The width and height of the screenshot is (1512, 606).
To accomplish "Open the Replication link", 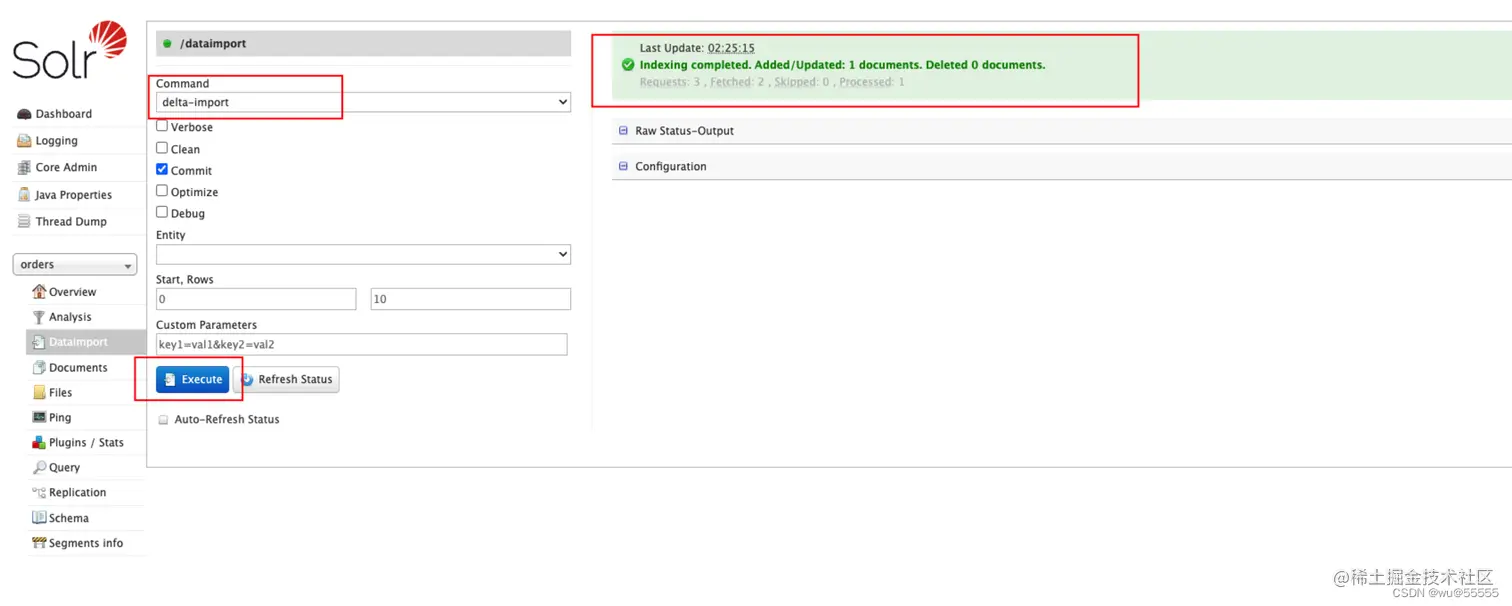I will pos(77,492).
